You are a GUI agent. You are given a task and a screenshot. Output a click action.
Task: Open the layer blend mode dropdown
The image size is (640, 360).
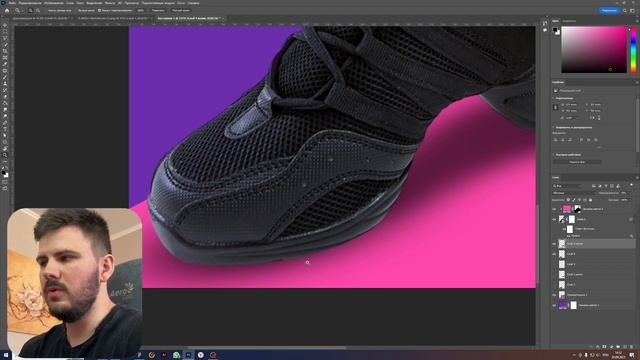pos(574,193)
